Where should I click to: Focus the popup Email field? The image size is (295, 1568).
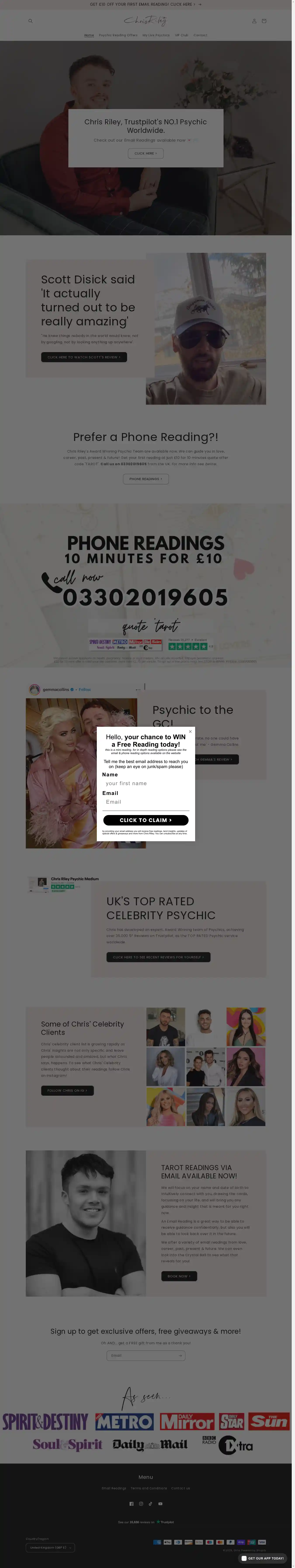pos(146,802)
